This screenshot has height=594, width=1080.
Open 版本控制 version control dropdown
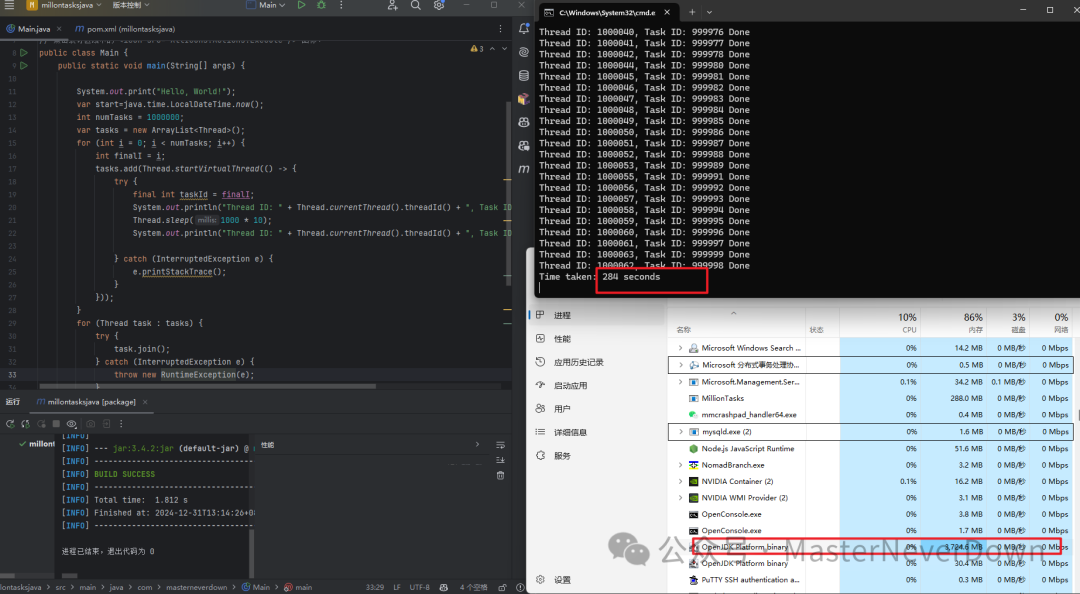(x=131, y=5)
